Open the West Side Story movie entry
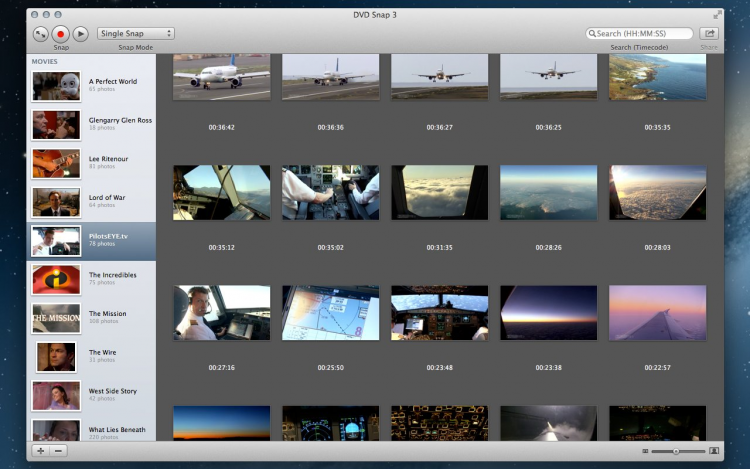 [x=91, y=396]
